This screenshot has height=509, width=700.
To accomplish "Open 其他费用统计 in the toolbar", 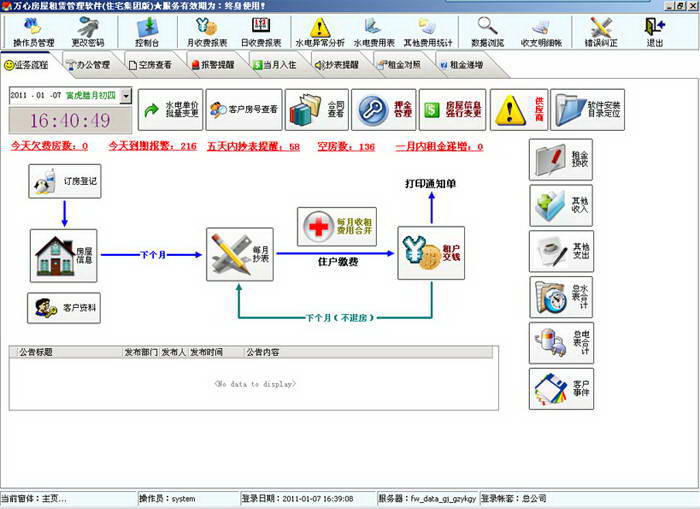I will 428,32.
